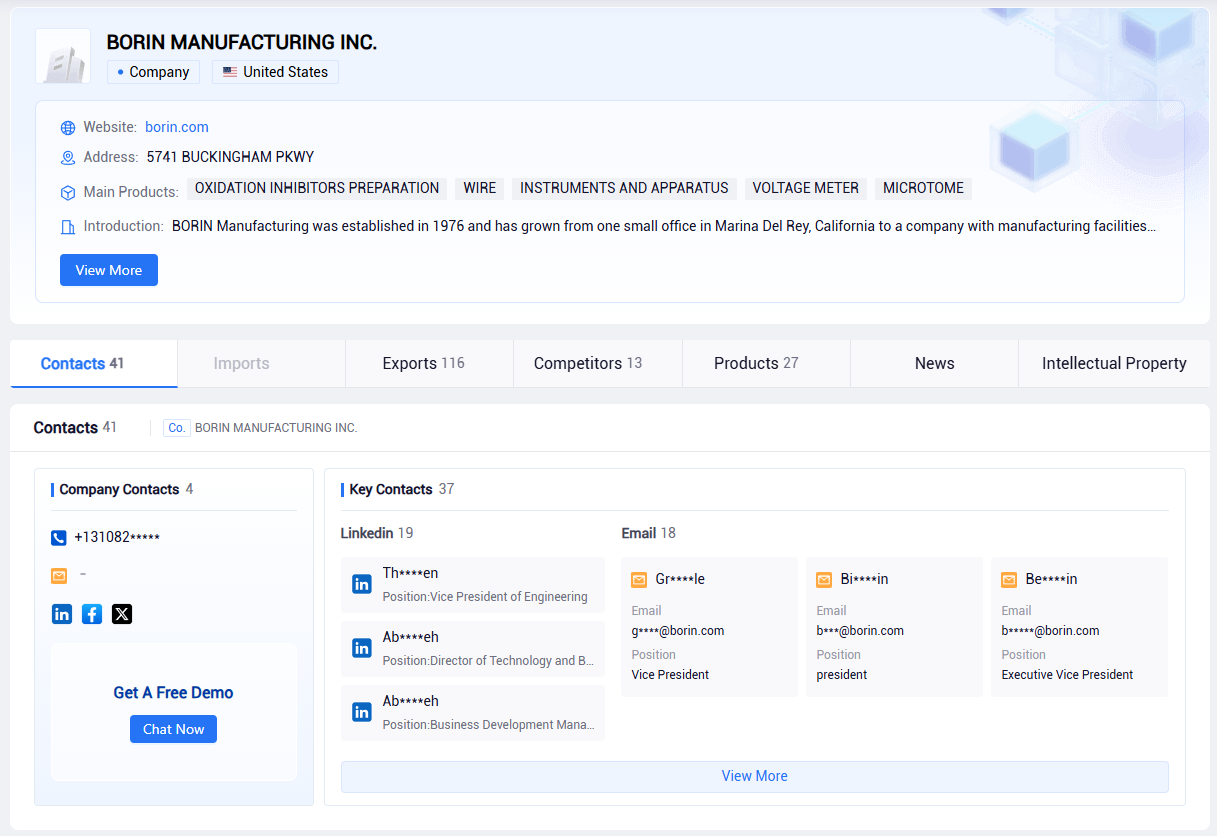Click the United States country tag
The width and height of the screenshot is (1217, 836).
tap(276, 72)
